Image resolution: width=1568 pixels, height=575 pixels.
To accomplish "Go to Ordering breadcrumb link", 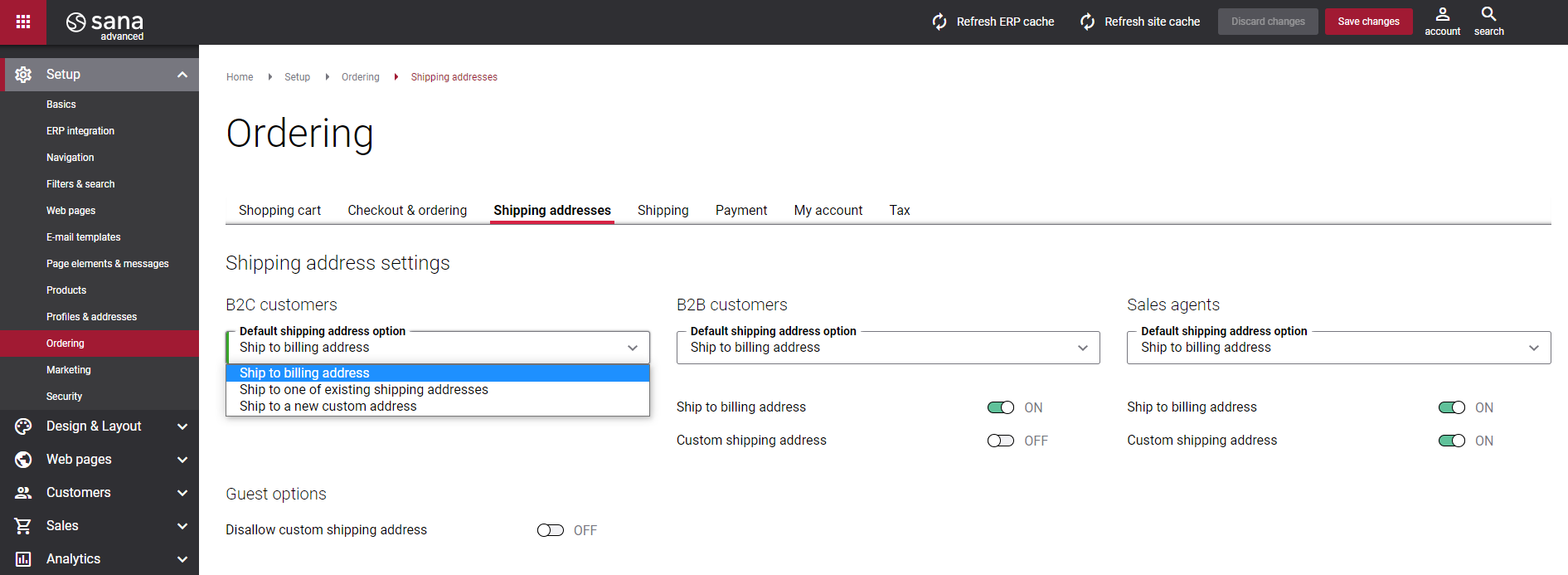I will [360, 77].
